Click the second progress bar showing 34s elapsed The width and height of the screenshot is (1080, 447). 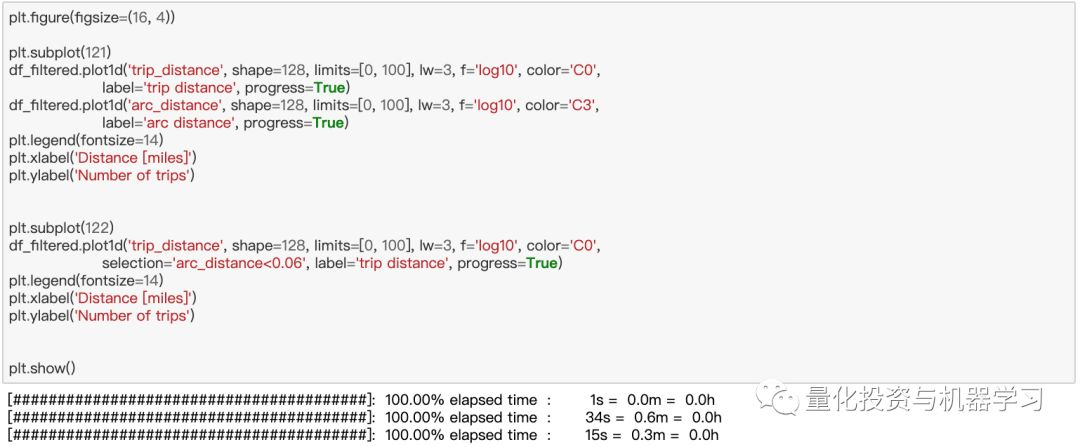point(364,417)
